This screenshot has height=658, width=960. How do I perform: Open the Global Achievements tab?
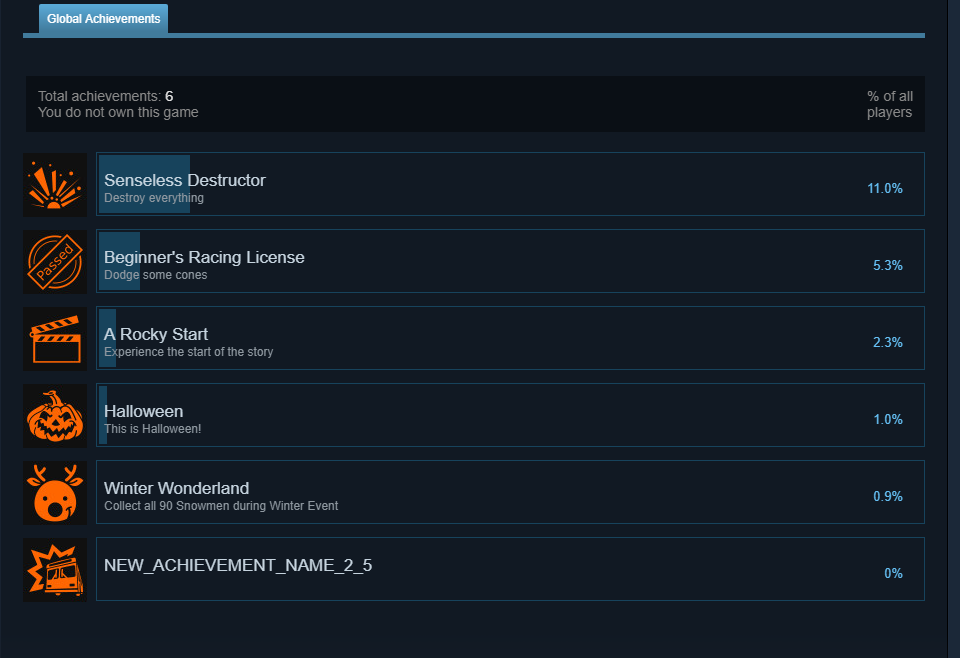click(x=103, y=19)
